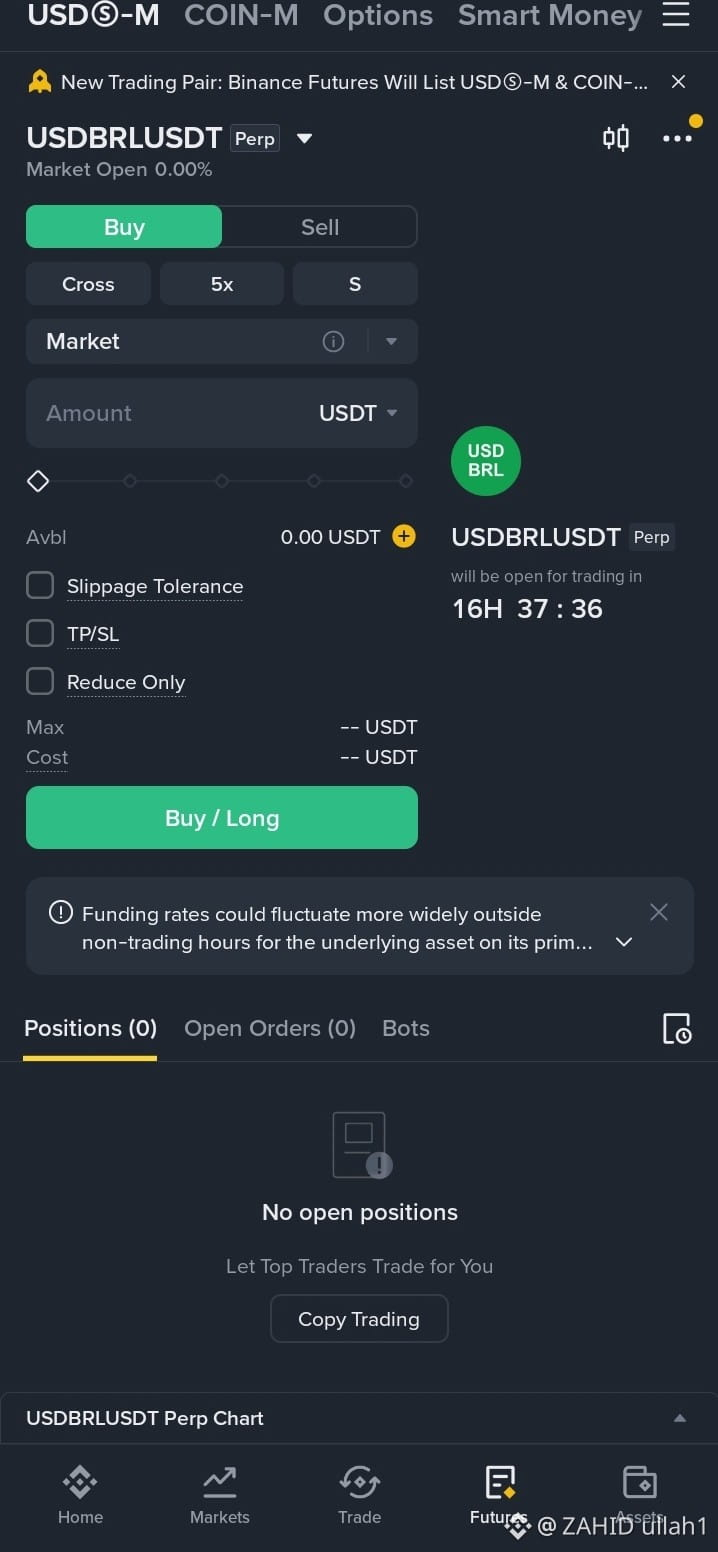Check the TP/SL checkbox
This screenshot has width=718, height=1552.
coord(40,633)
